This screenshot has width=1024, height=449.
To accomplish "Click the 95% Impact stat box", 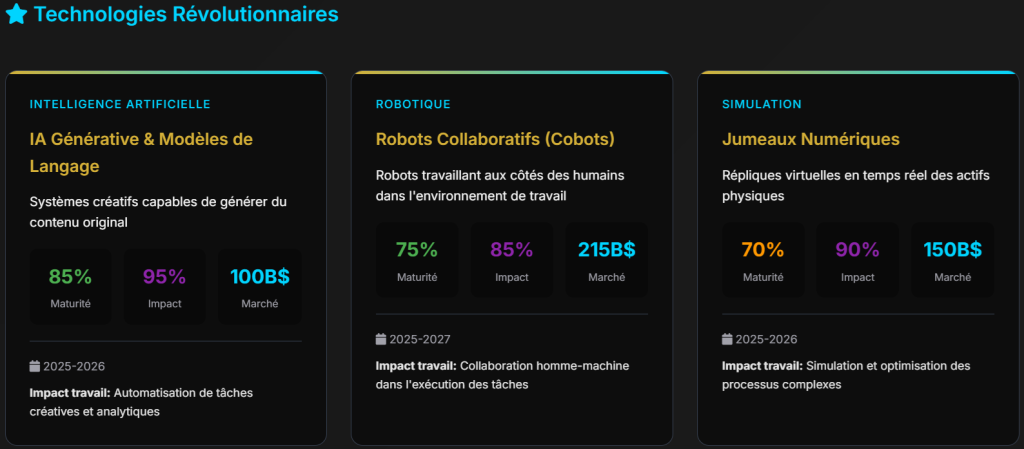I will click(165, 287).
